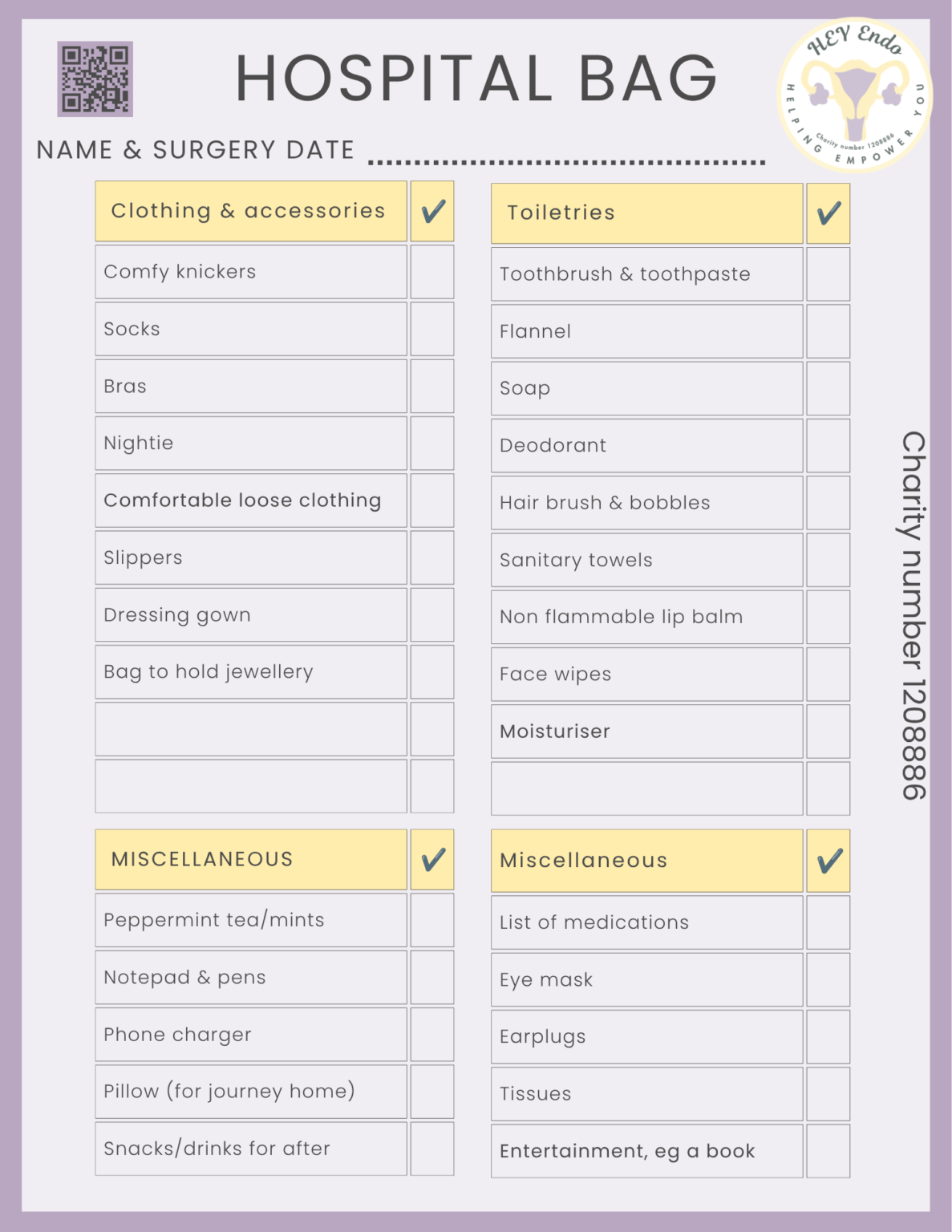The width and height of the screenshot is (952, 1232).
Task: Select the Toiletries yellow header
Action: pyautogui.click(x=647, y=213)
